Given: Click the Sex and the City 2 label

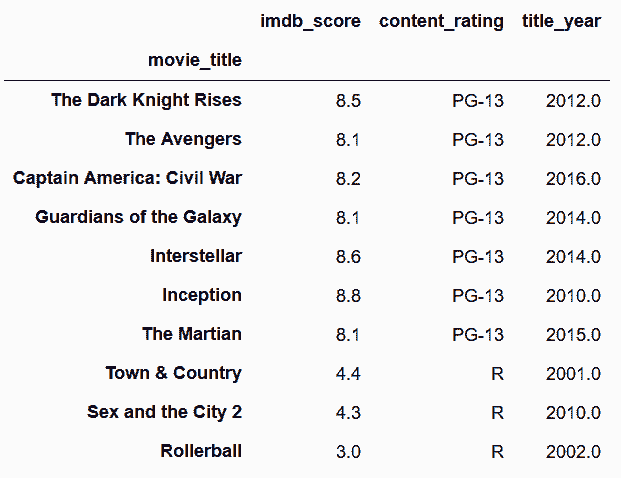Looking at the screenshot, I should click(x=164, y=412).
